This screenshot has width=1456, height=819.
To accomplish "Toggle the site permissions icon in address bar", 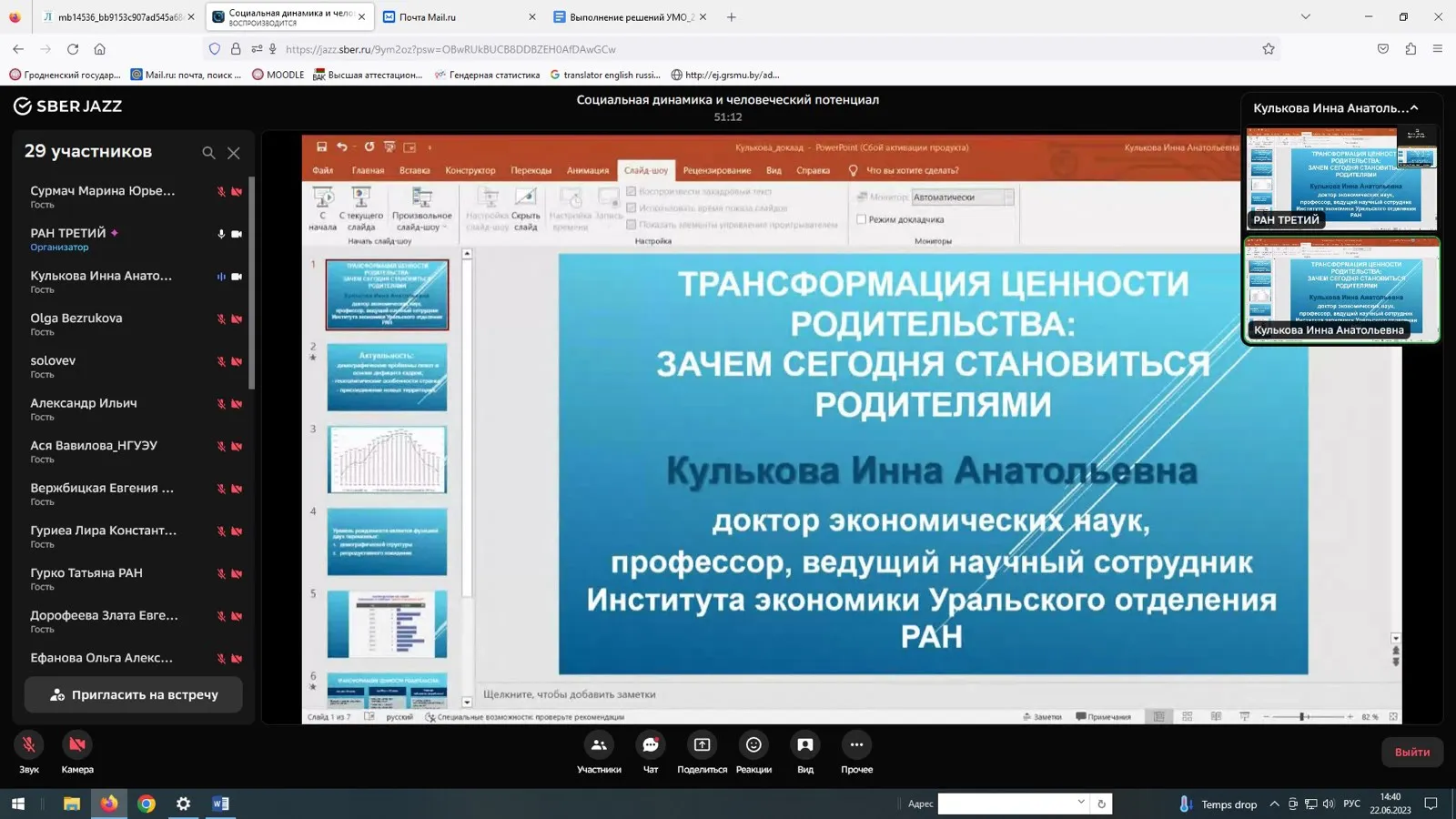I will 257,49.
